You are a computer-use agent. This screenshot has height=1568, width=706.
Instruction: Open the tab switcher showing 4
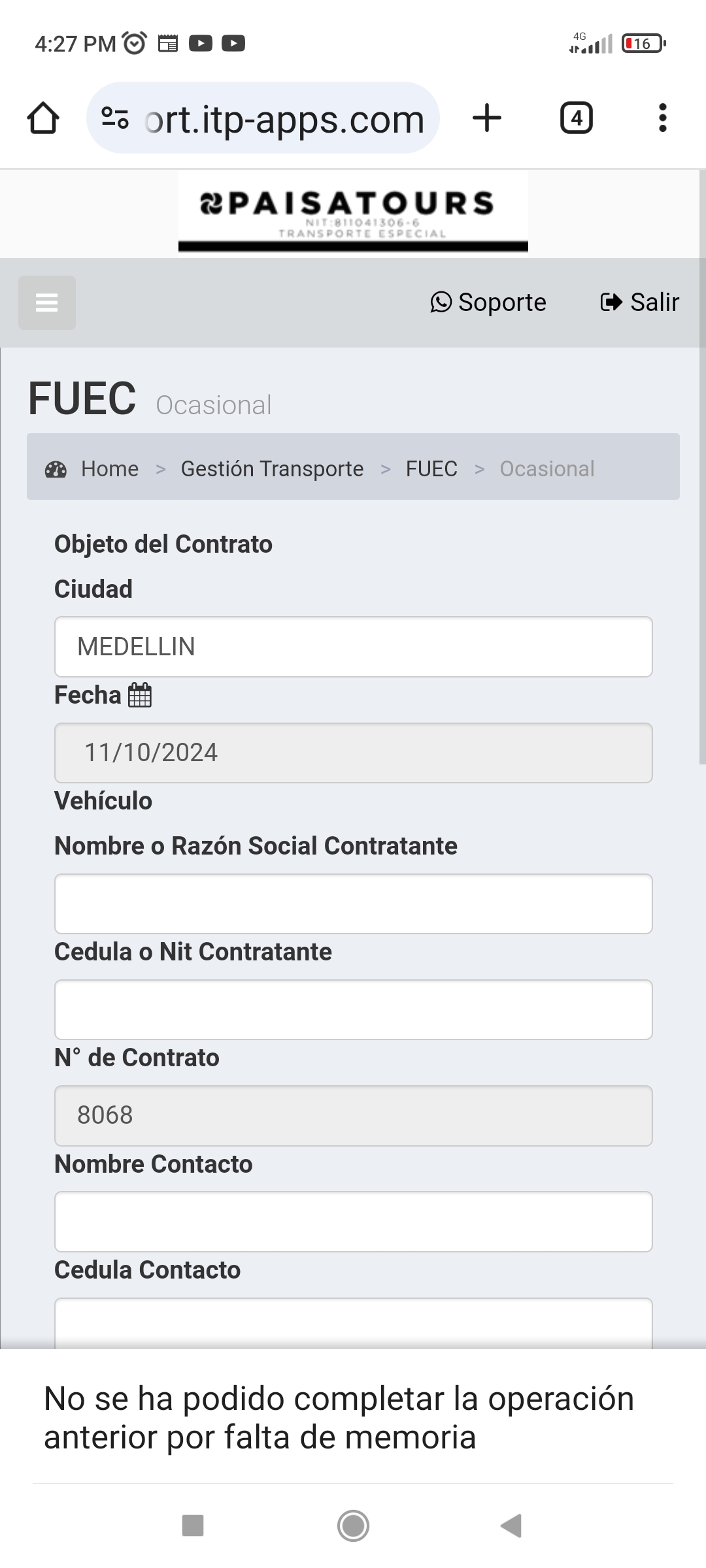click(x=576, y=118)
